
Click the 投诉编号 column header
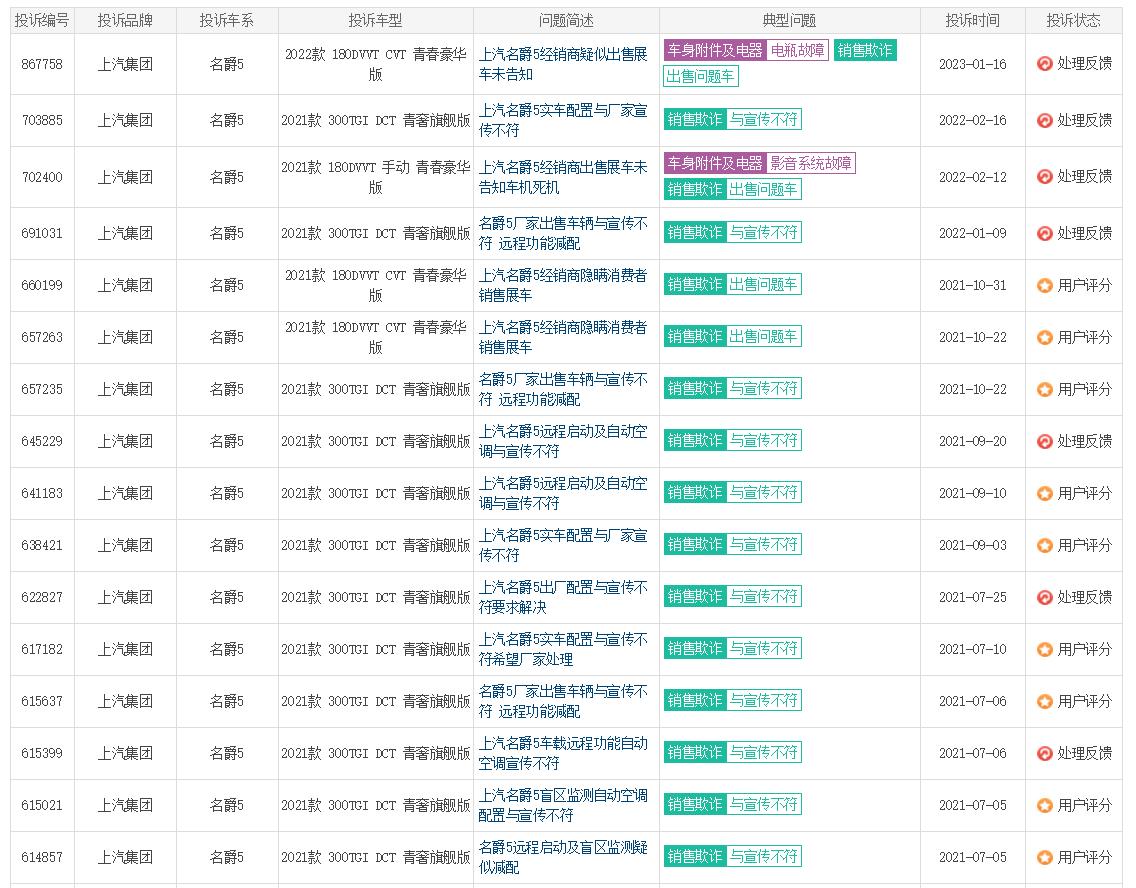(43, 18)
